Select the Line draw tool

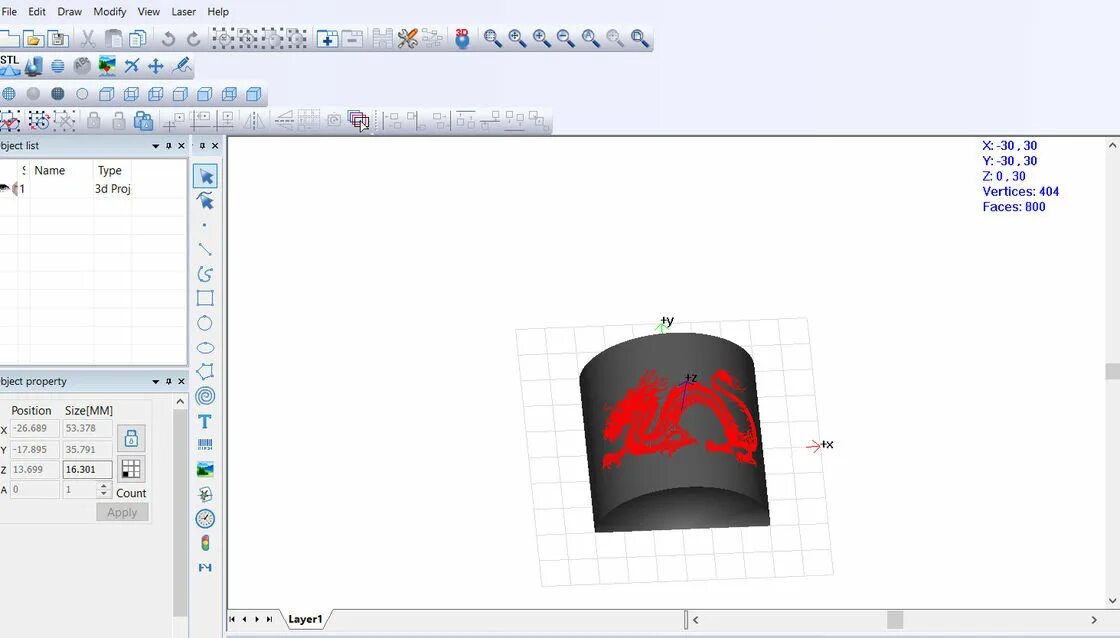(205, 249)
